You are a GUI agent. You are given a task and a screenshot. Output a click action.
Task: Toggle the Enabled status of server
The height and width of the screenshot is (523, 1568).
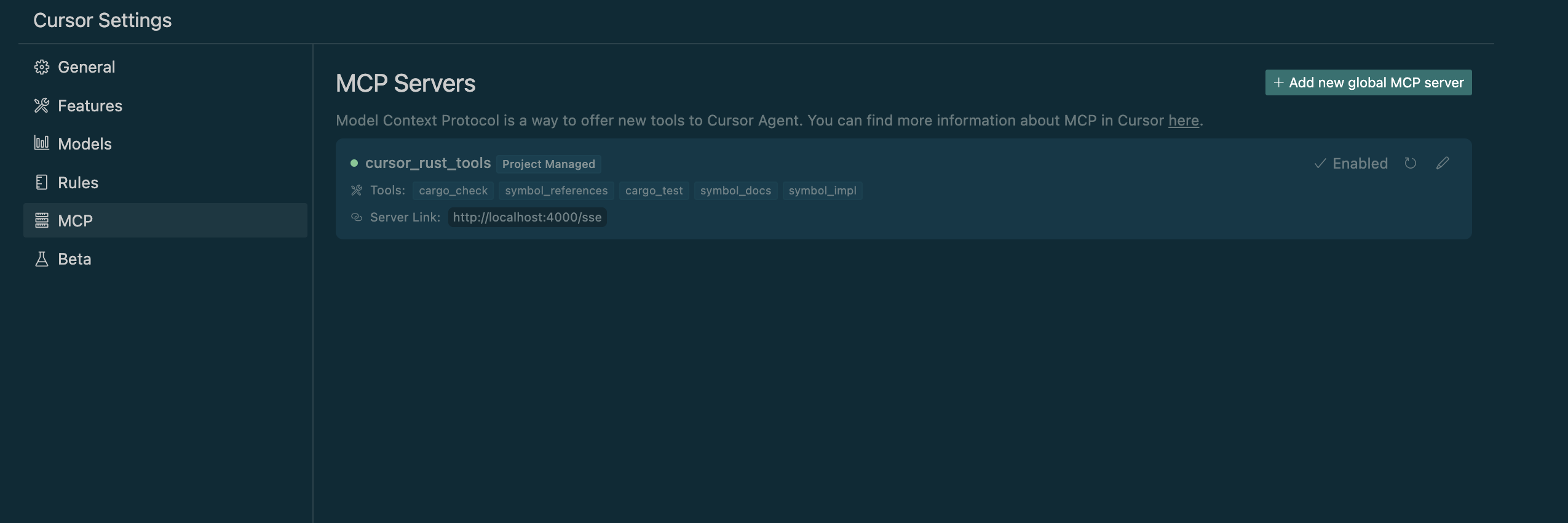pyautogui.click(x=1351, y=164)
